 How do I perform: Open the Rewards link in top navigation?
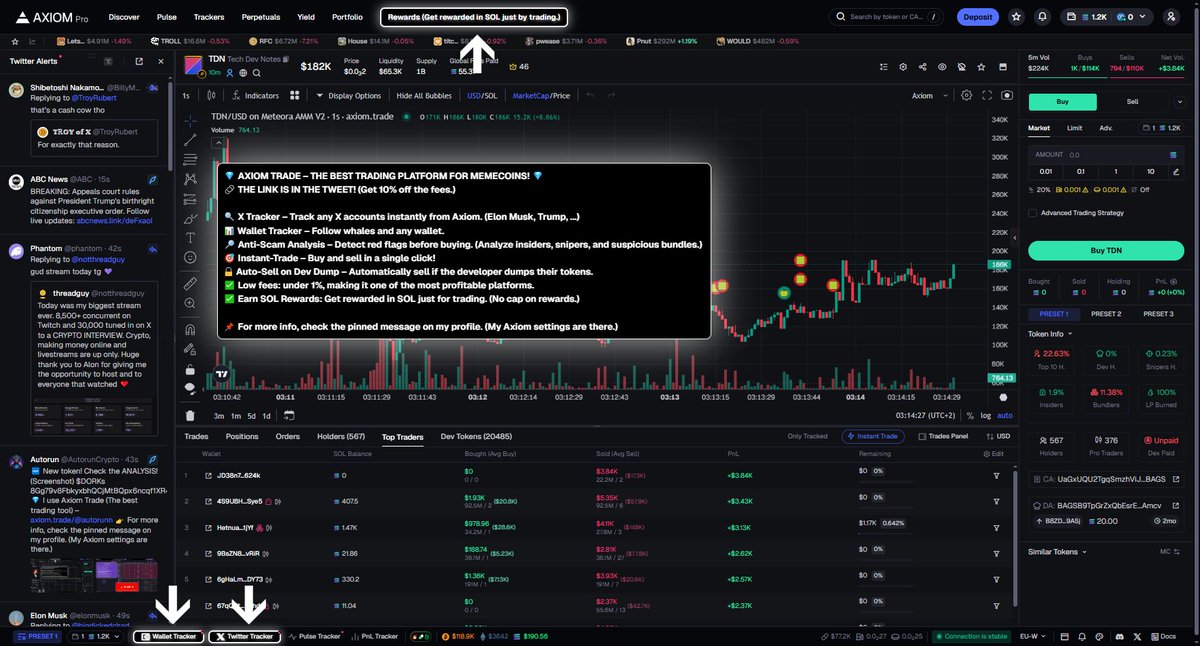click(x=475, y=17)
